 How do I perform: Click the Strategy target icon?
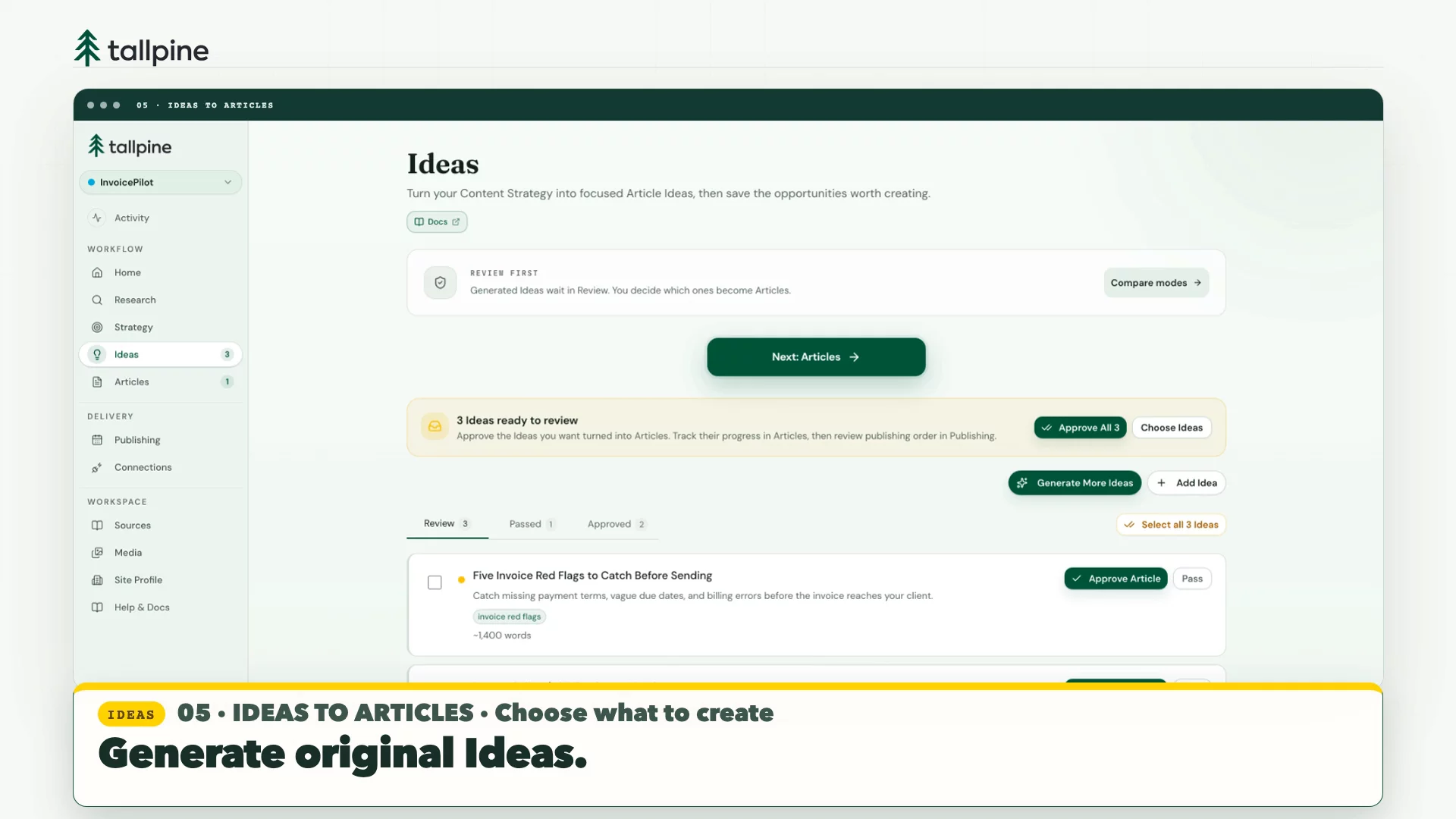click(x=97, y=327)
